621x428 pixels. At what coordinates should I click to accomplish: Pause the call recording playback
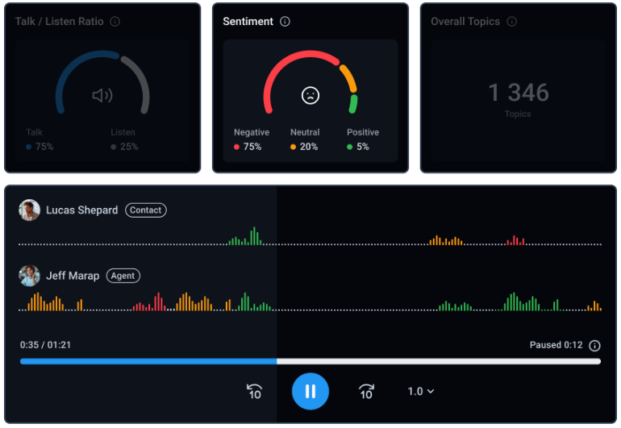pos(310,391)
